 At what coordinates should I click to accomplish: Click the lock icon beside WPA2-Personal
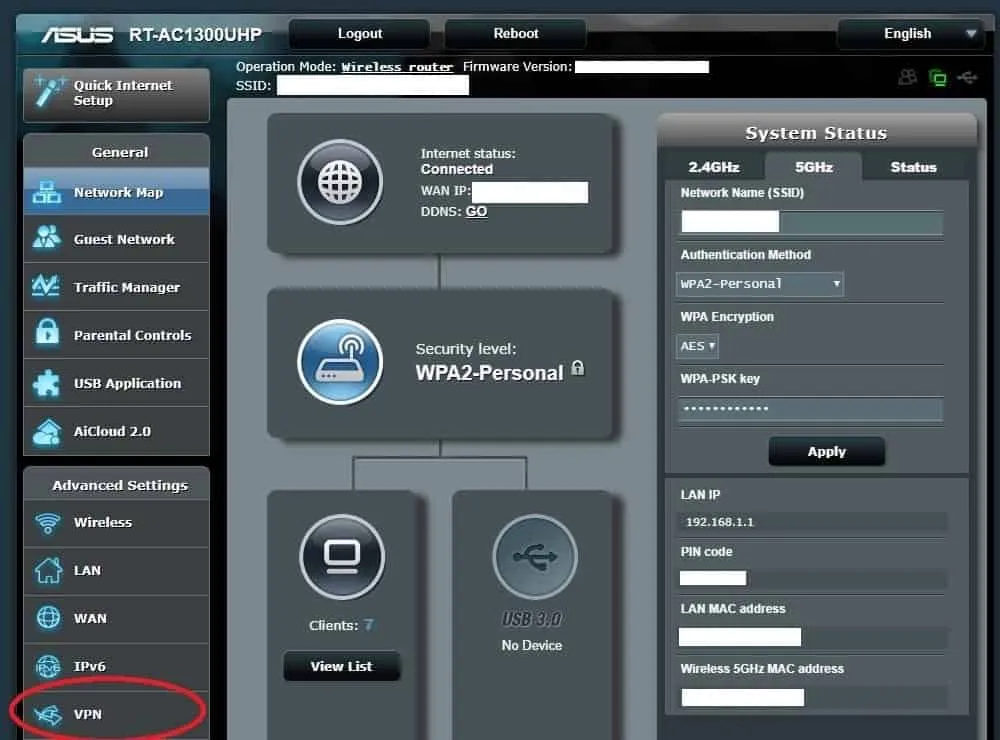click(578, 368)
